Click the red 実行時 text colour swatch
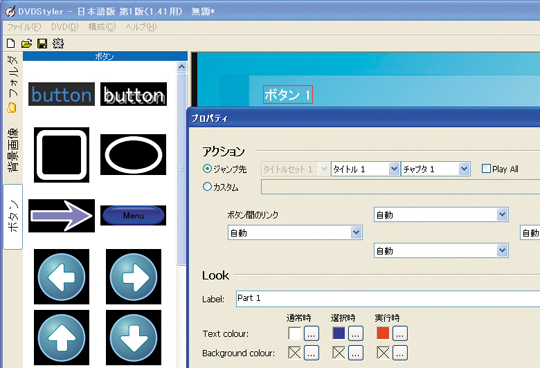 click(383, 333)
